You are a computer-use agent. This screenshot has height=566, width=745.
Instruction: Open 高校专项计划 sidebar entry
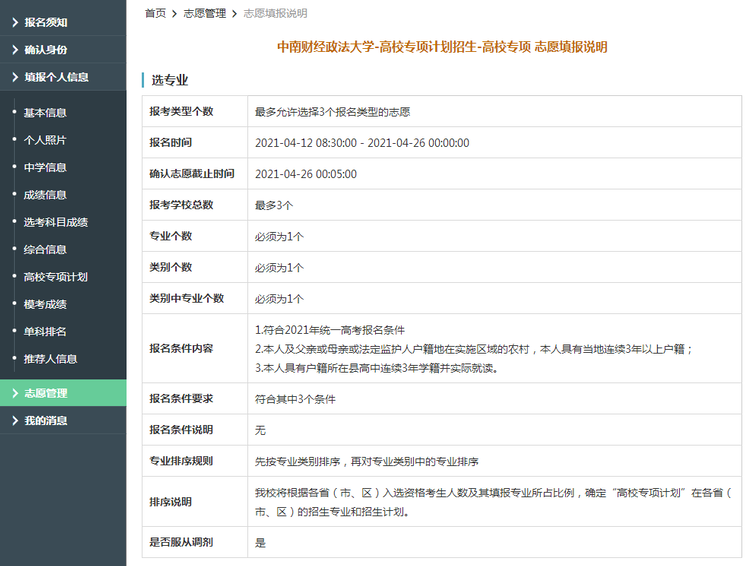pos(56,277)
